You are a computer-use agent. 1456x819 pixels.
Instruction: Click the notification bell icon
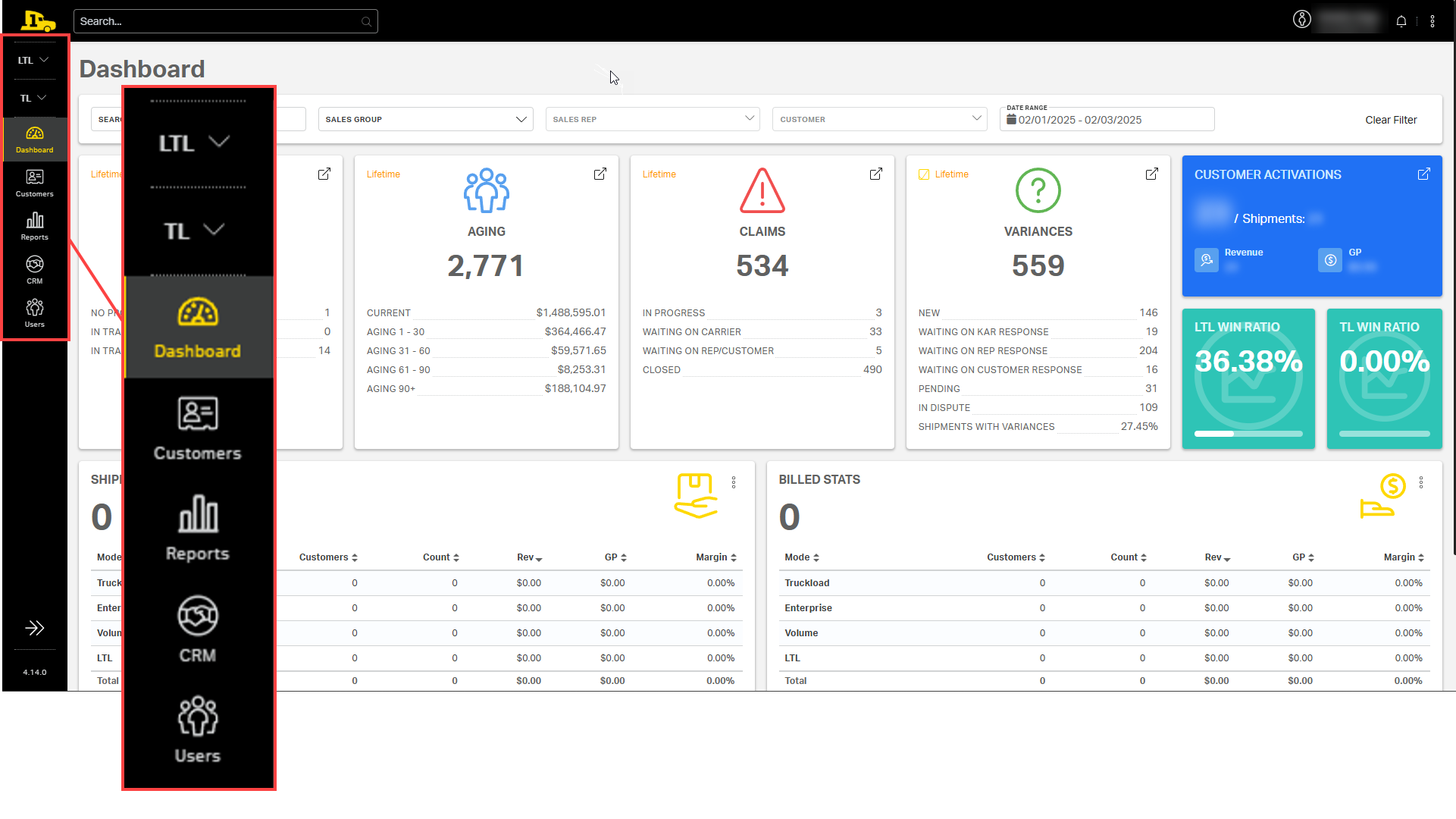[1401, 21]
